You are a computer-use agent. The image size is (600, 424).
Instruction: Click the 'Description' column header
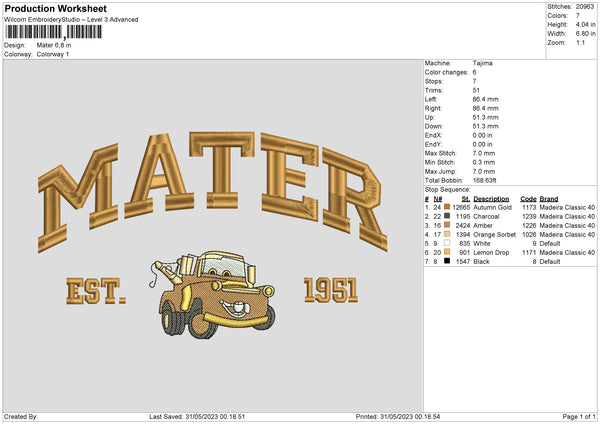coord(491,199)
